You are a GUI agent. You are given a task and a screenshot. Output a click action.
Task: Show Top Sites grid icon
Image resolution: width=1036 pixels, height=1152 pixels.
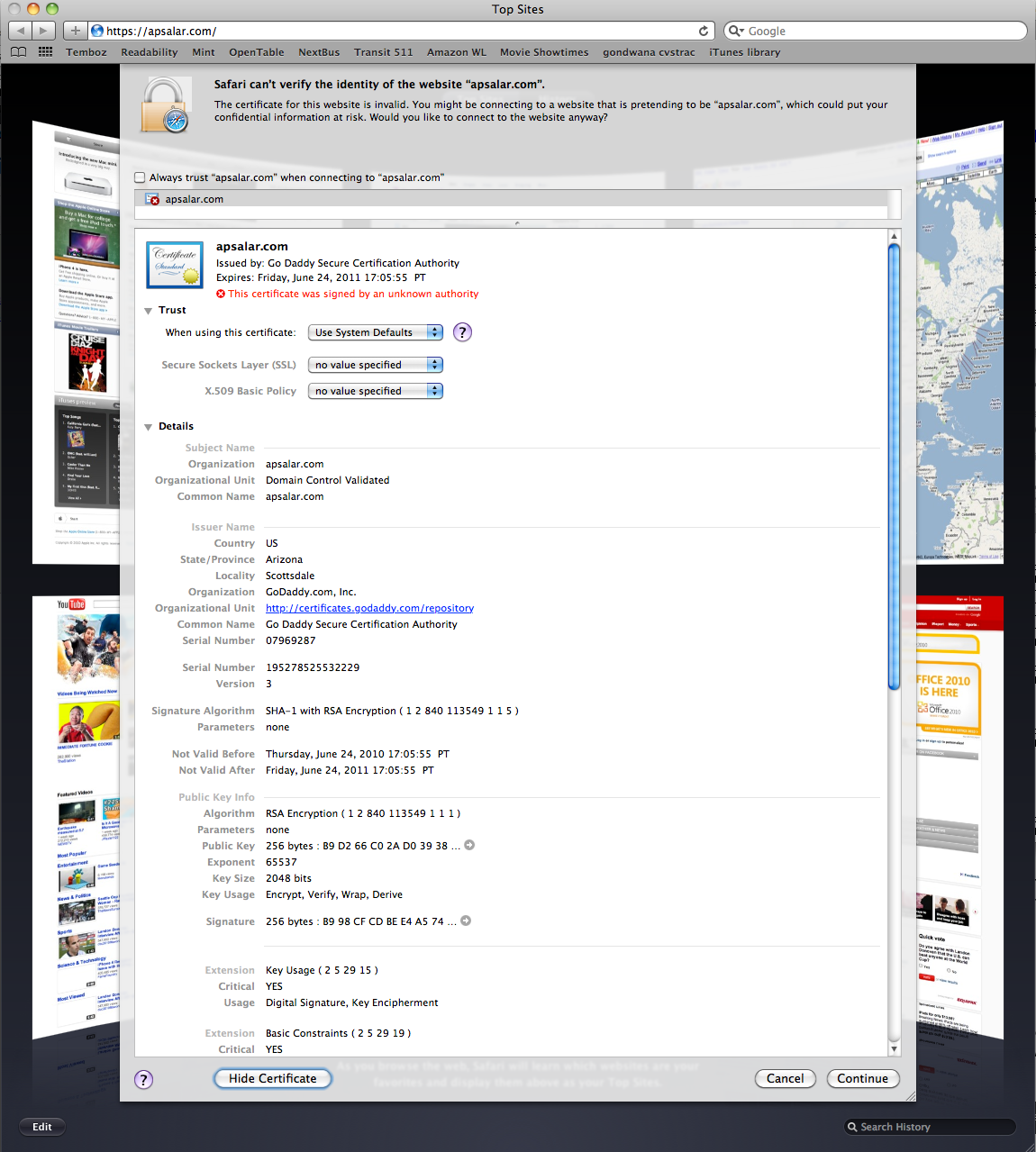(x=45, y=52)
